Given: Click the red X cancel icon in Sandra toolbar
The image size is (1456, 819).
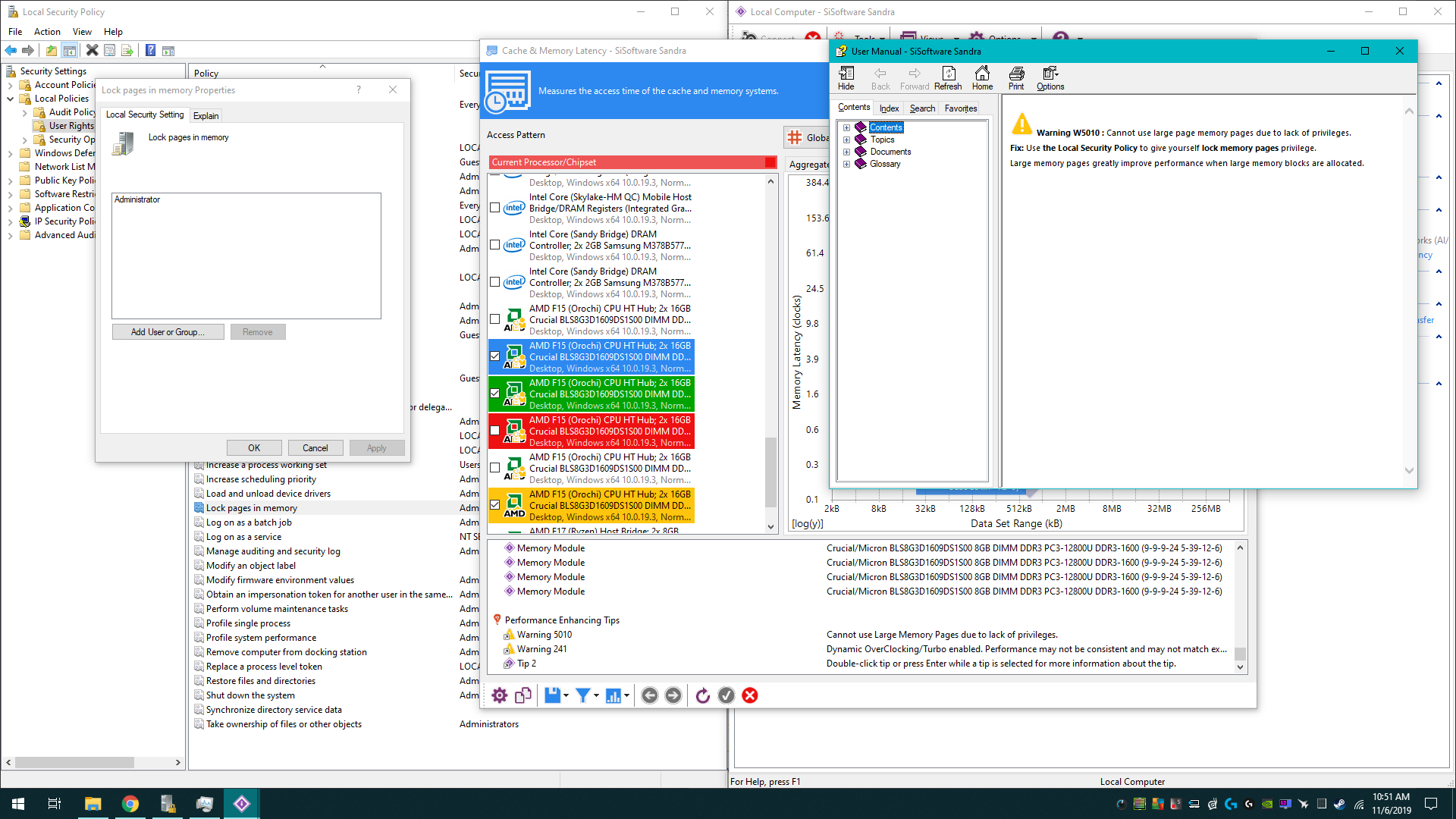Looking at the screenshot, I should tap(750, 695).
